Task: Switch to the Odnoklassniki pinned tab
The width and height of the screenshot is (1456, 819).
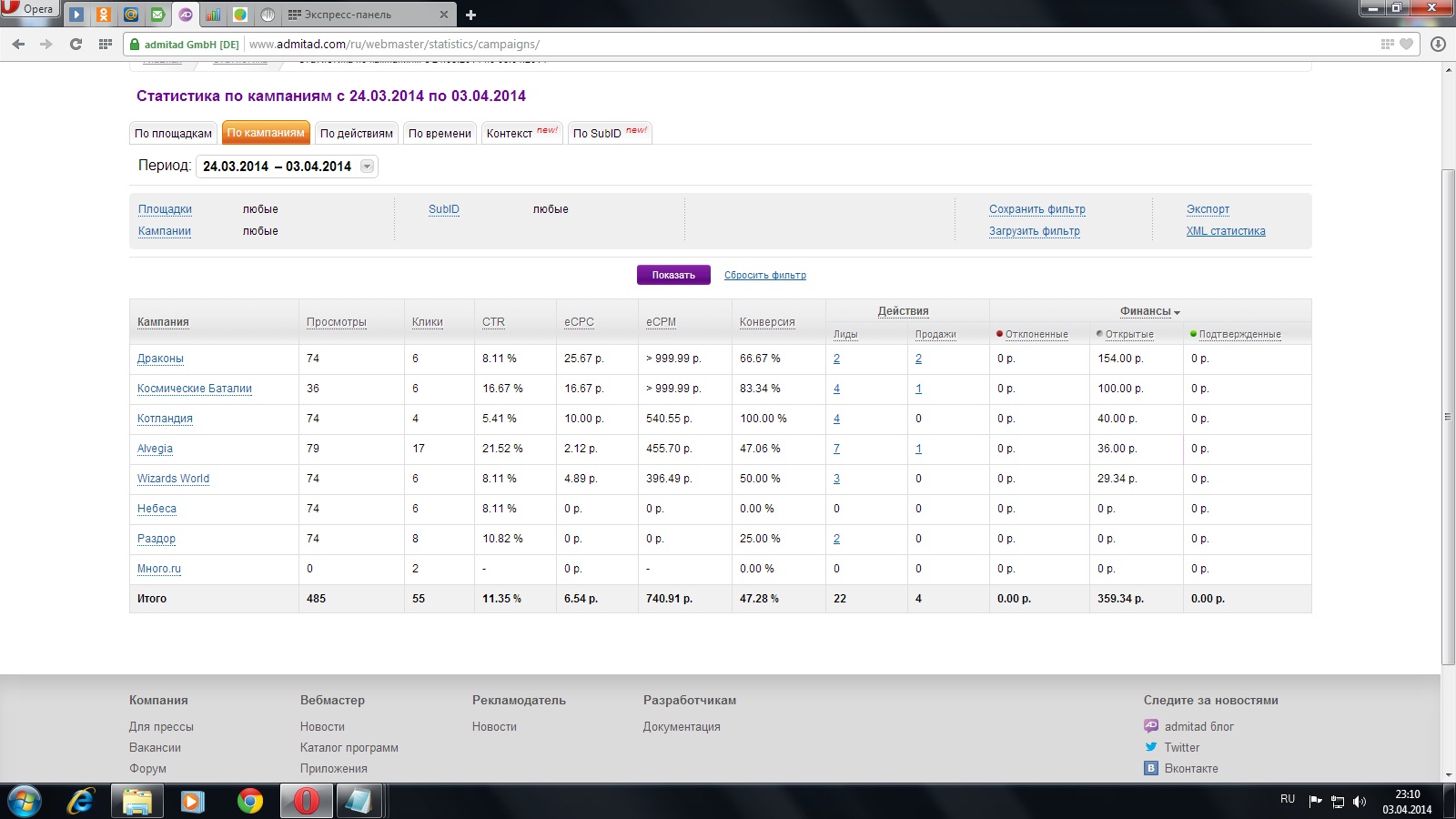Action: pos(104,15)
